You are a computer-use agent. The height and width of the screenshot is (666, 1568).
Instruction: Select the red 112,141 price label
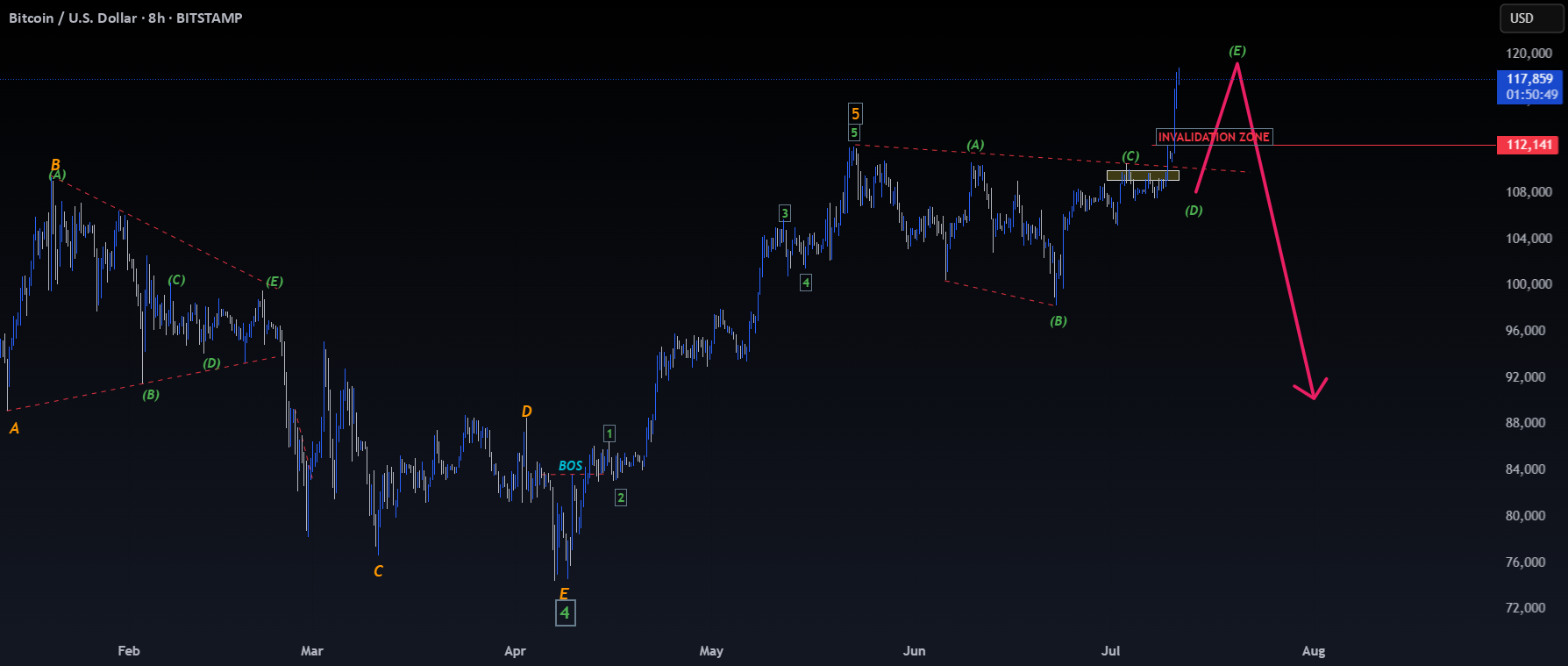tap(1529, 145)
